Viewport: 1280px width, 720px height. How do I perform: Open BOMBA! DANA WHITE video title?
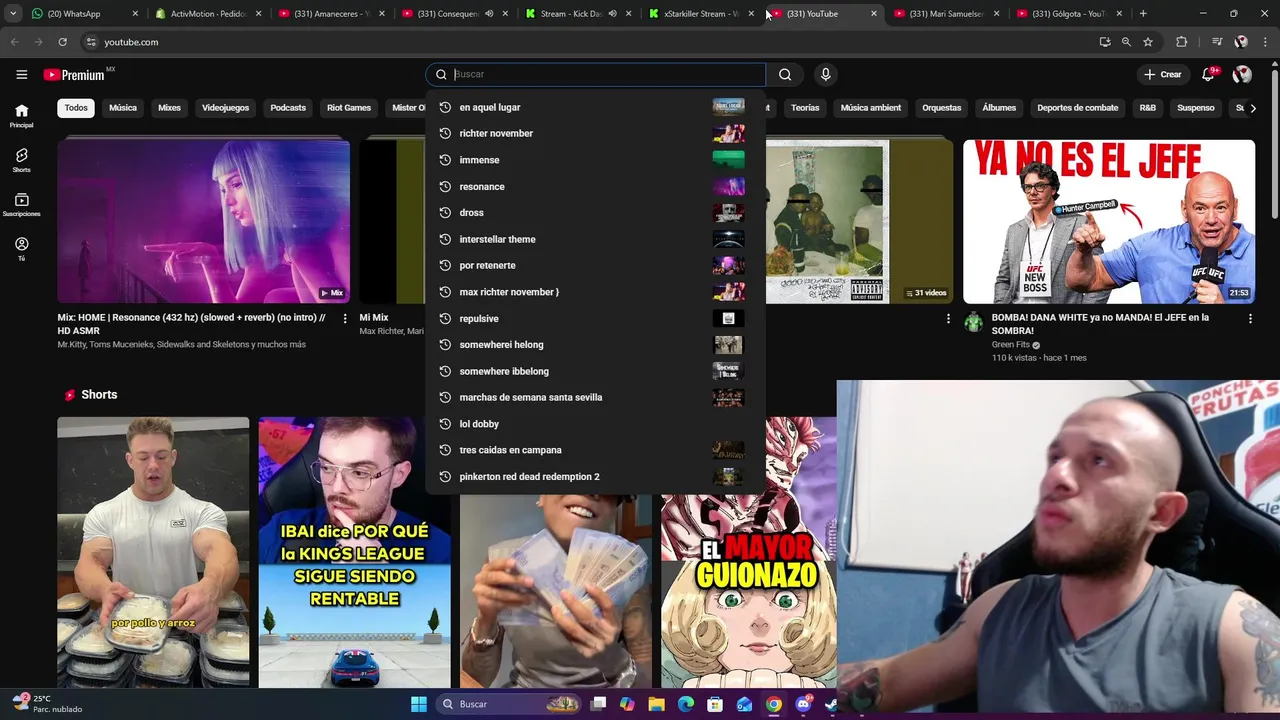pyautogui.click(x=1100, y=324)
